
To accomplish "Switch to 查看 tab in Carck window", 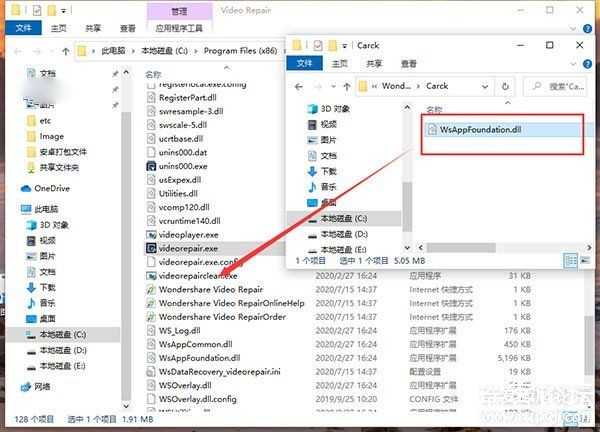I will [408, 64].
